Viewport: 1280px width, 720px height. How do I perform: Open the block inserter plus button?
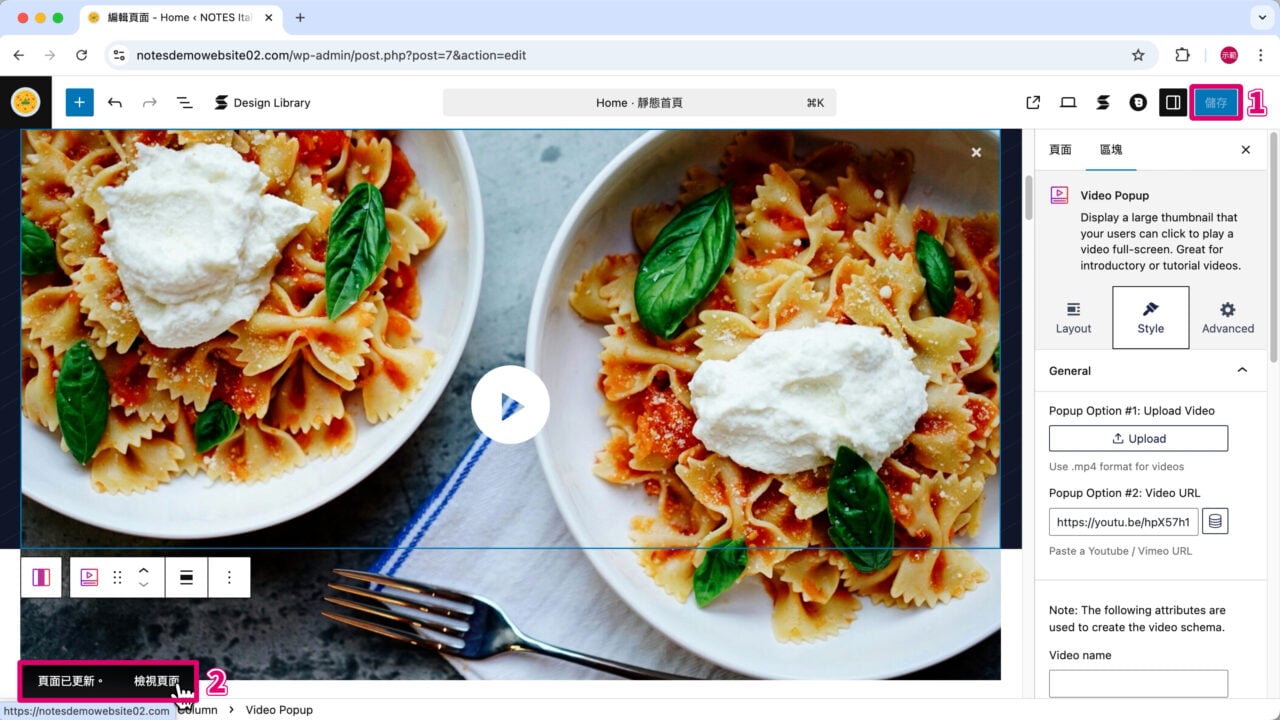pyautogui.click(x=80, y=102)
